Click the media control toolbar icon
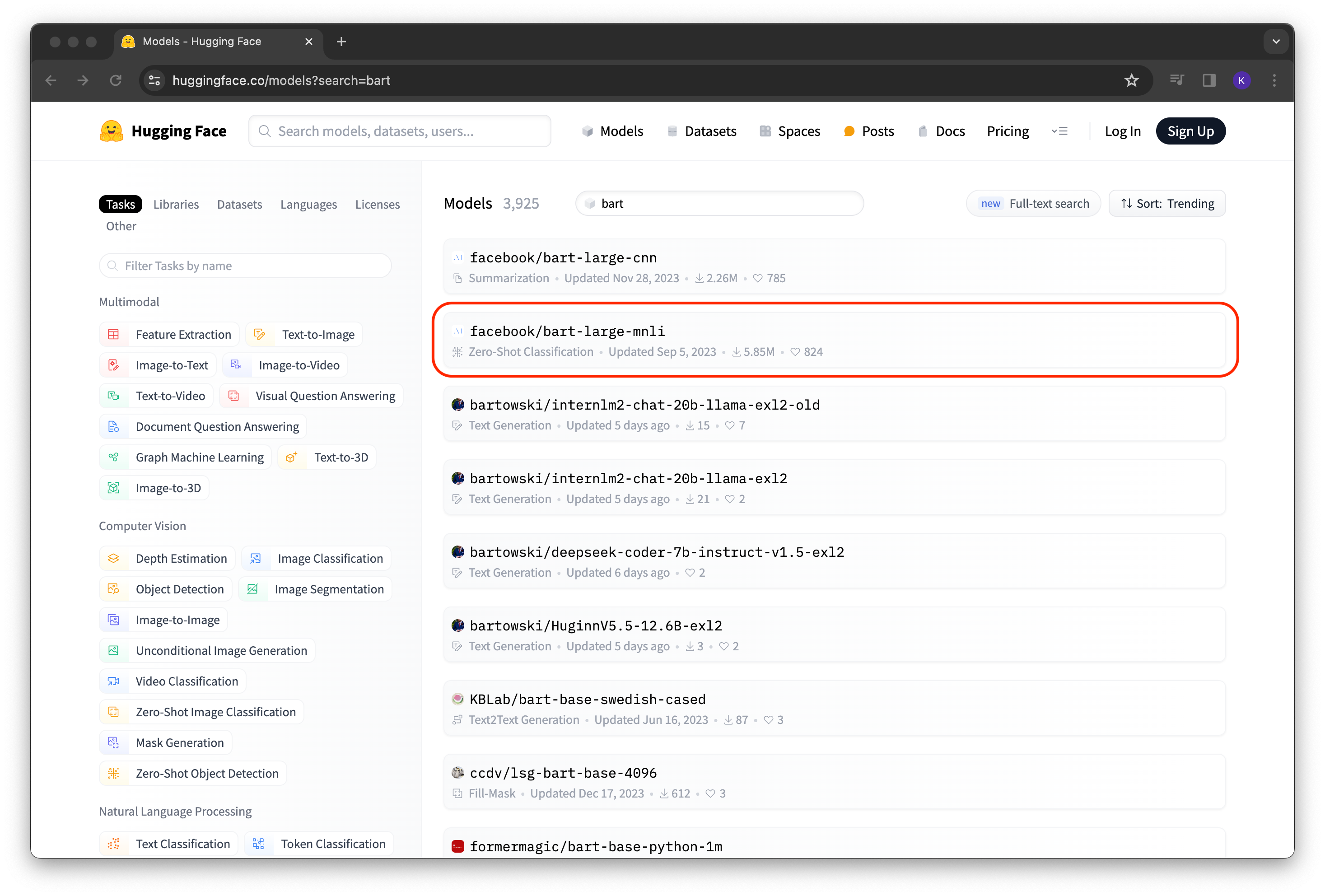 (x=1177, y=80)
